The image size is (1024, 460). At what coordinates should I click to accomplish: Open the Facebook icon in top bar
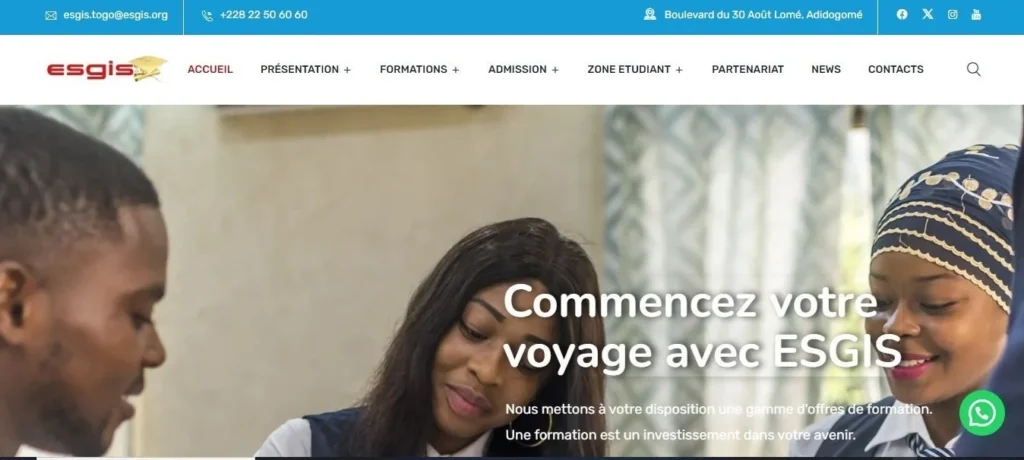point(902,14)
